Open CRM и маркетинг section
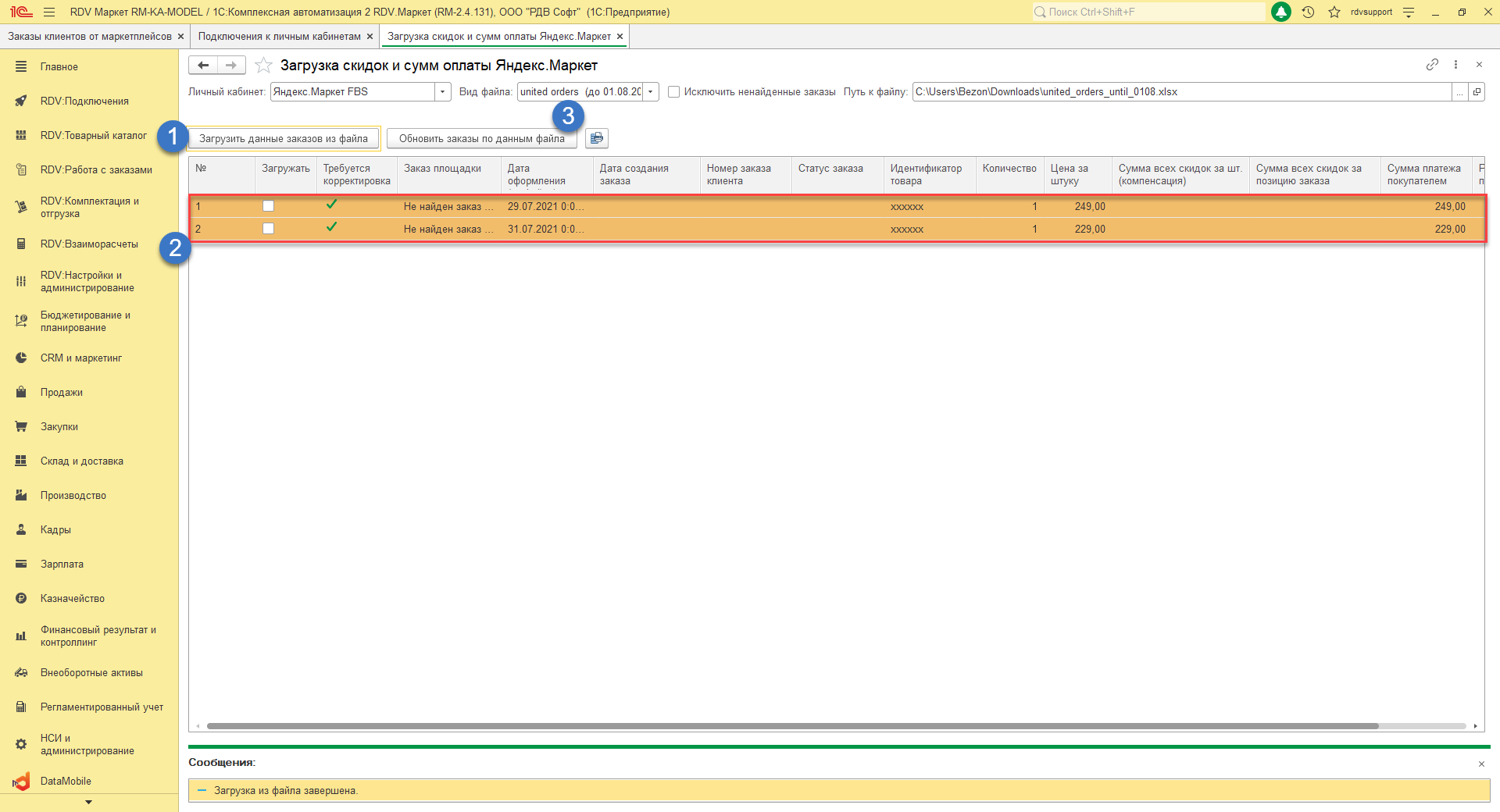1500x812 pixels. 81,358
